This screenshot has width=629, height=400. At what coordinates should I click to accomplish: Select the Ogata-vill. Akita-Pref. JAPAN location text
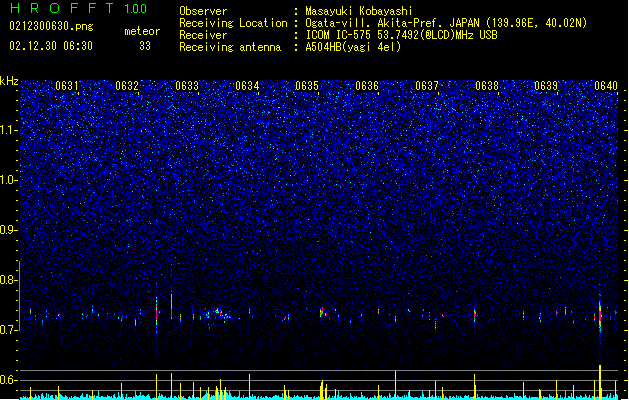pos(446,23)
